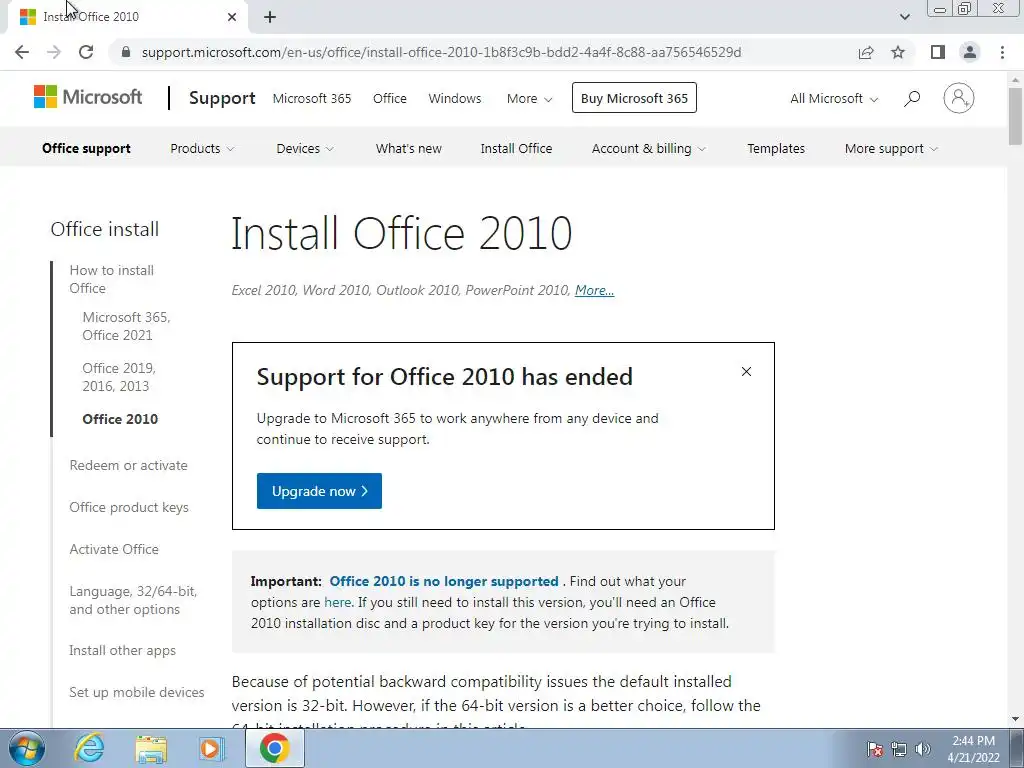Click the Buy Microsoft 365 button
The height and width of the screenshot is (768, 1024).
[x=634, y=98]
